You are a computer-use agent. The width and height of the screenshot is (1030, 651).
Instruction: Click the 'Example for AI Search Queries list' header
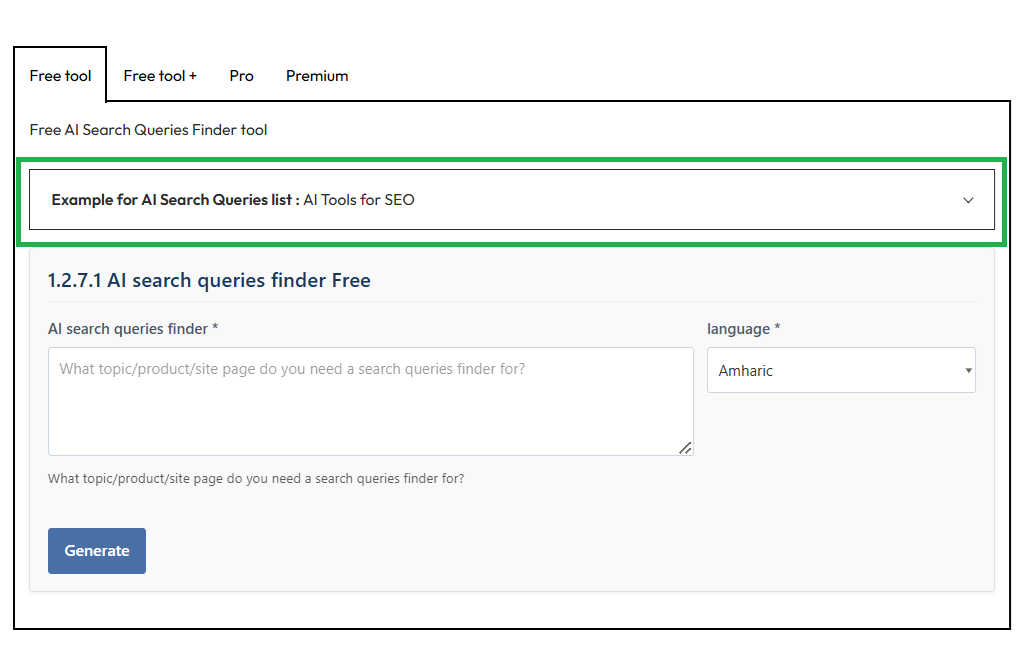pos(175,200)
